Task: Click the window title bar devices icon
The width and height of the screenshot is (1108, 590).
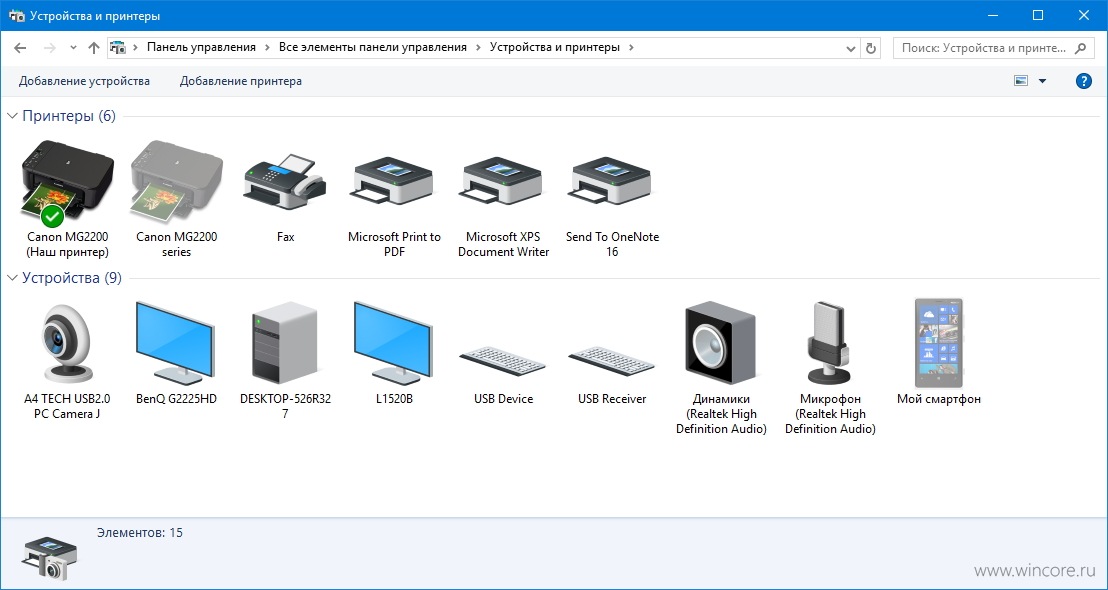Action: (x=17, y=16)
